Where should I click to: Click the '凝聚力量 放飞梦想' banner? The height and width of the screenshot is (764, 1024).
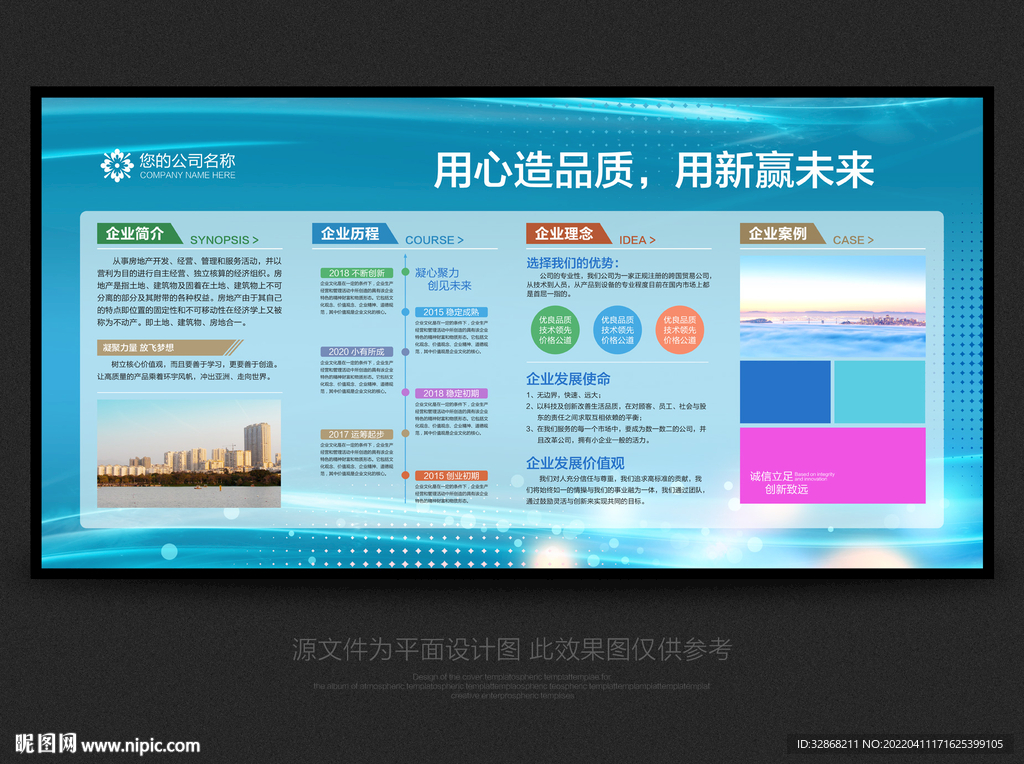[x=170, y=347]
